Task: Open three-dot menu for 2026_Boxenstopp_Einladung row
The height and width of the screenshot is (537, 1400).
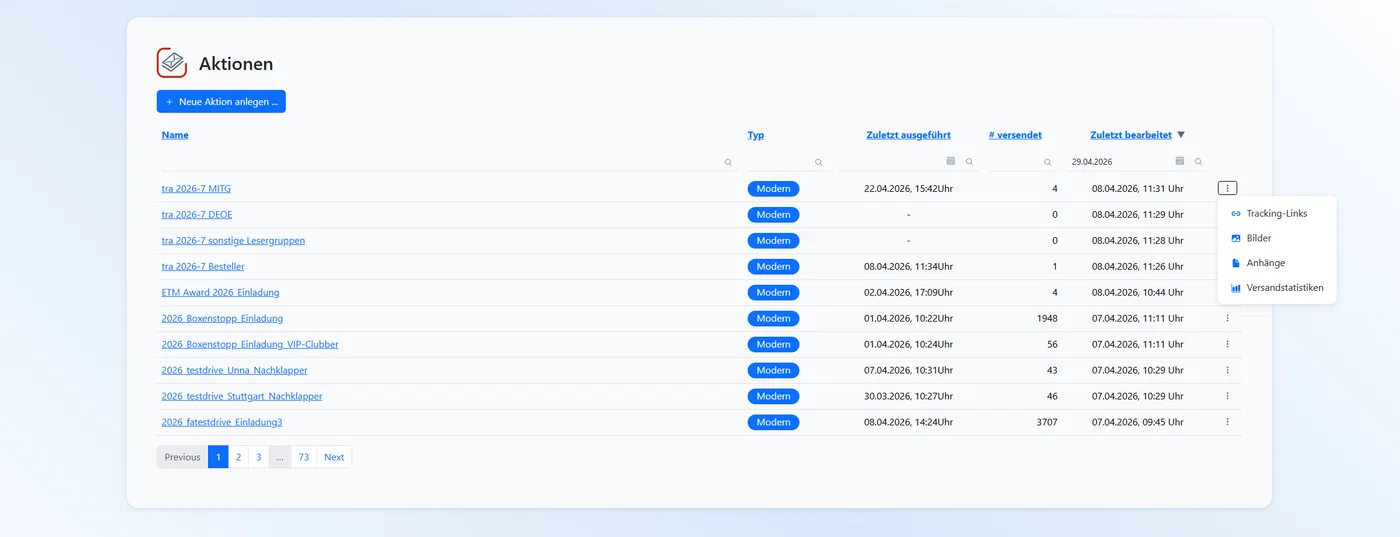Action: click(1227, 318)
